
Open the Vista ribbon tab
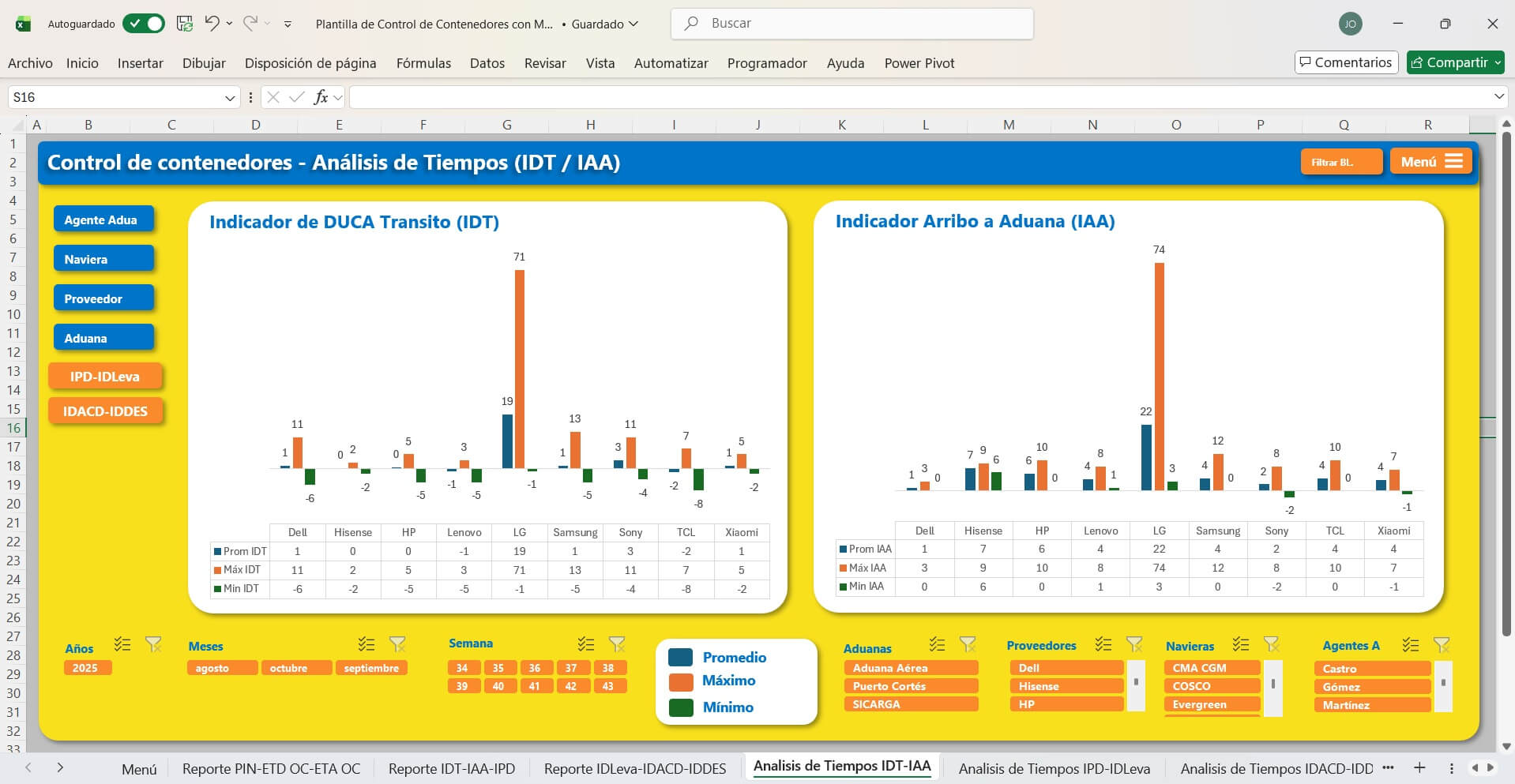(x=600, y=63)
